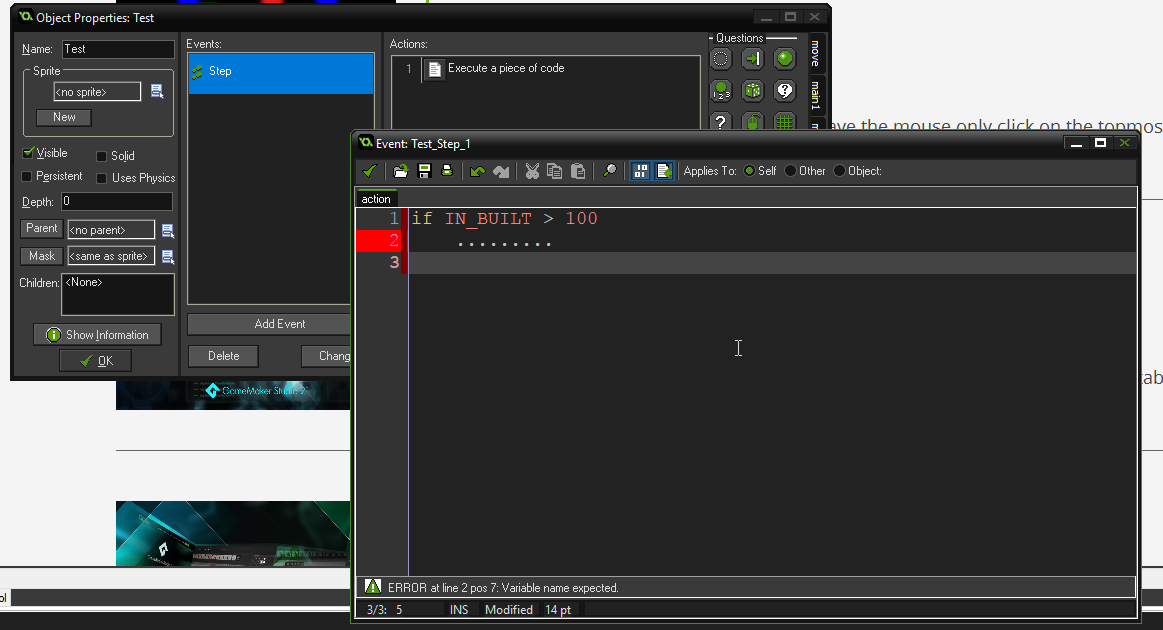Image resolution: width=1163 pixels, height=630 pixels.
Task: Enable the Solid checkbox
Action: click(102, 156)
